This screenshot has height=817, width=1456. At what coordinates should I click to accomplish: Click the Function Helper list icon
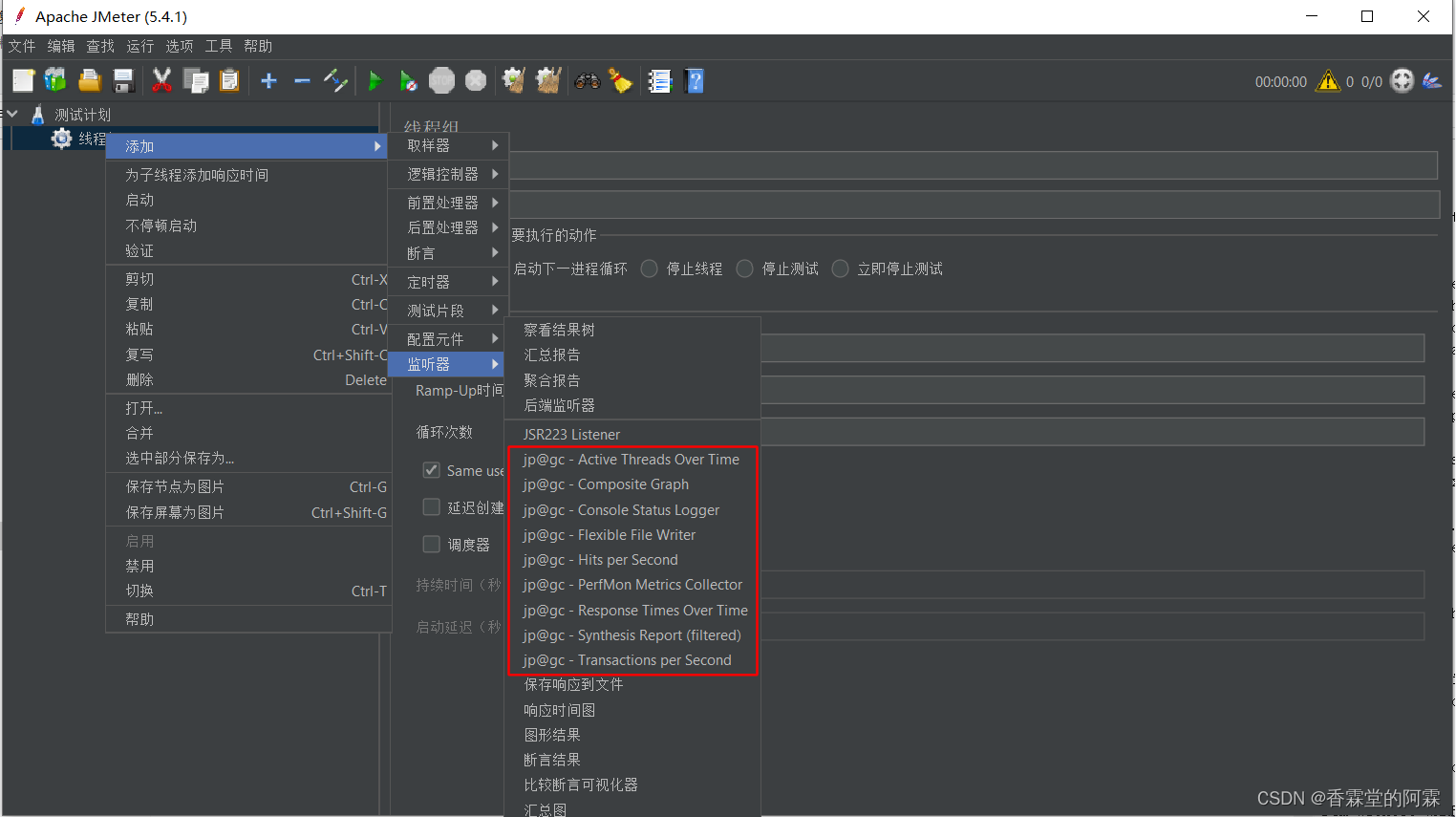660,81
